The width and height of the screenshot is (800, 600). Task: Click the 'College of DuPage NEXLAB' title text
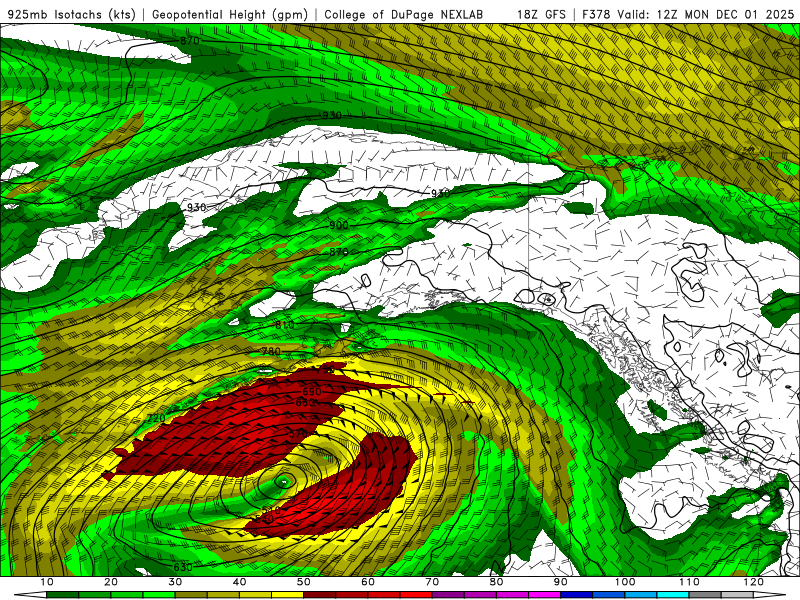pos(404,14)
